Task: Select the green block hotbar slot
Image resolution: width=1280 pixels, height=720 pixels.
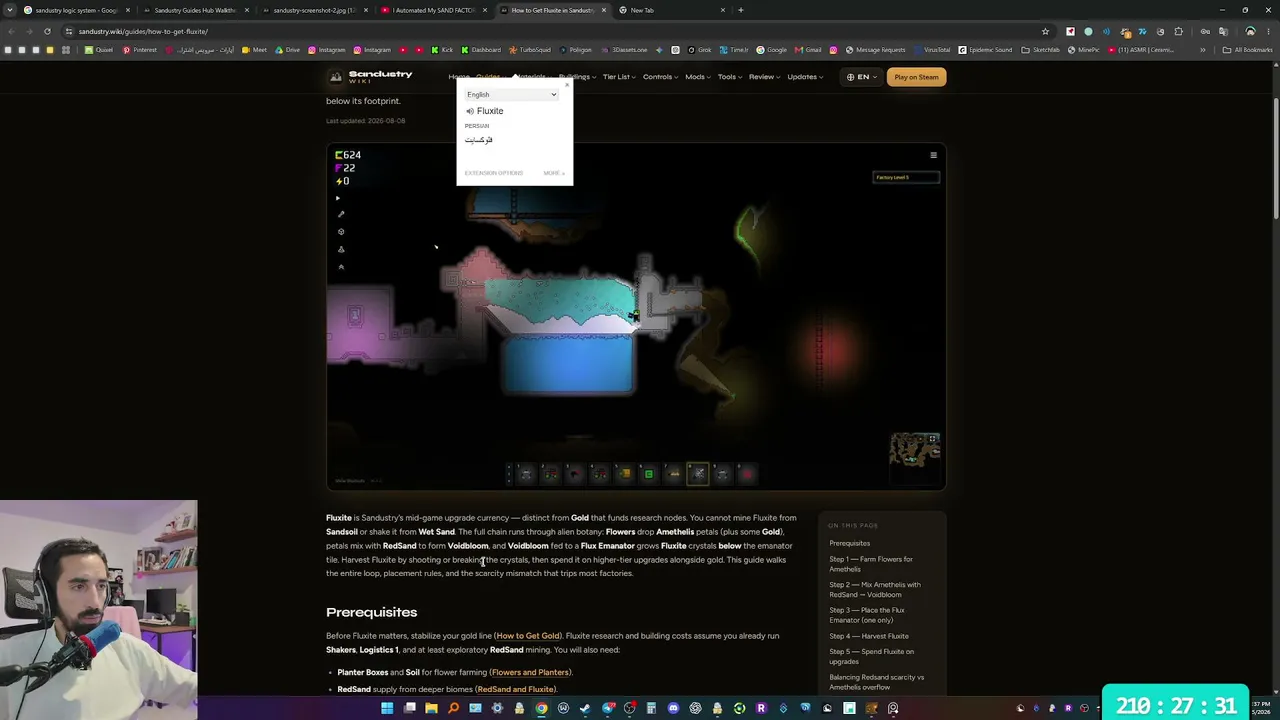Action: pos(649,474)
